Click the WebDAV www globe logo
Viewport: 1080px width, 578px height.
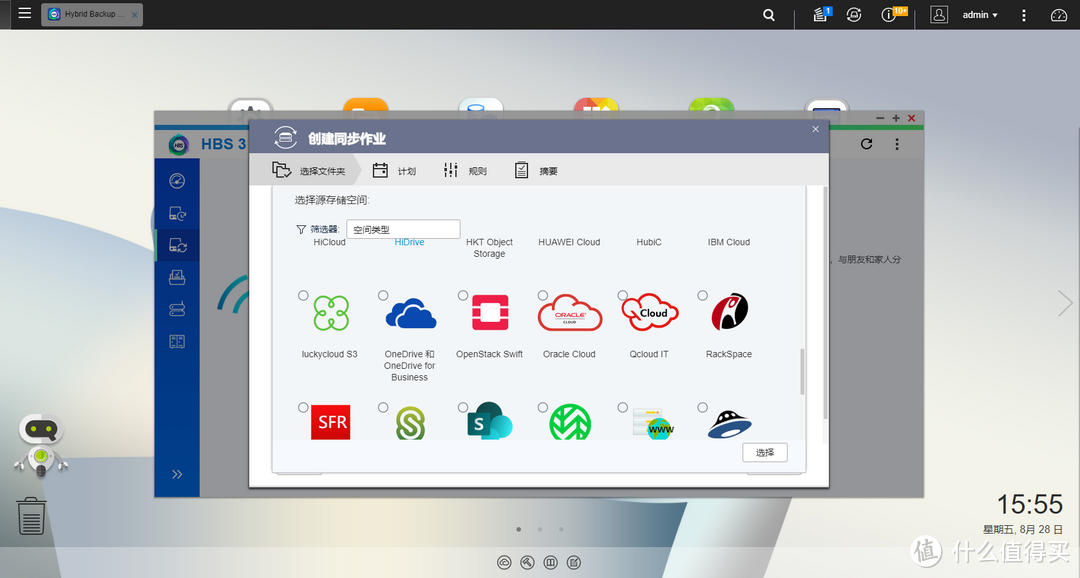coord(653,423)
